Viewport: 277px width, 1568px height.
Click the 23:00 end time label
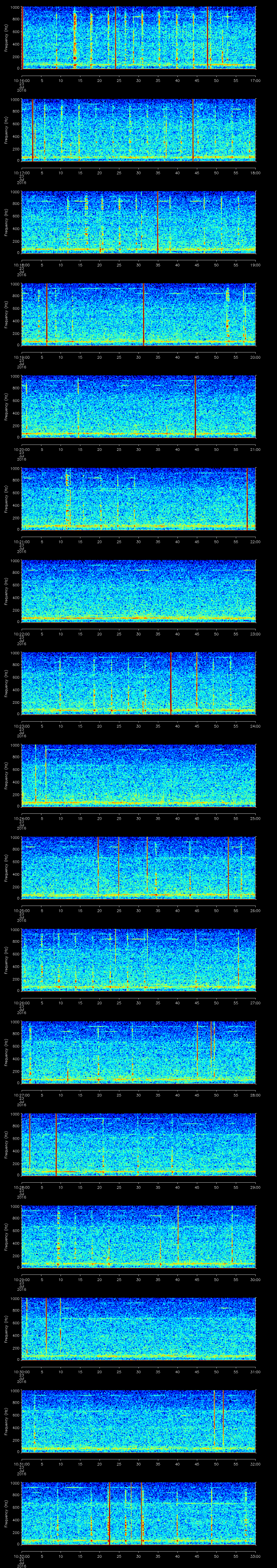click(255, 634)
